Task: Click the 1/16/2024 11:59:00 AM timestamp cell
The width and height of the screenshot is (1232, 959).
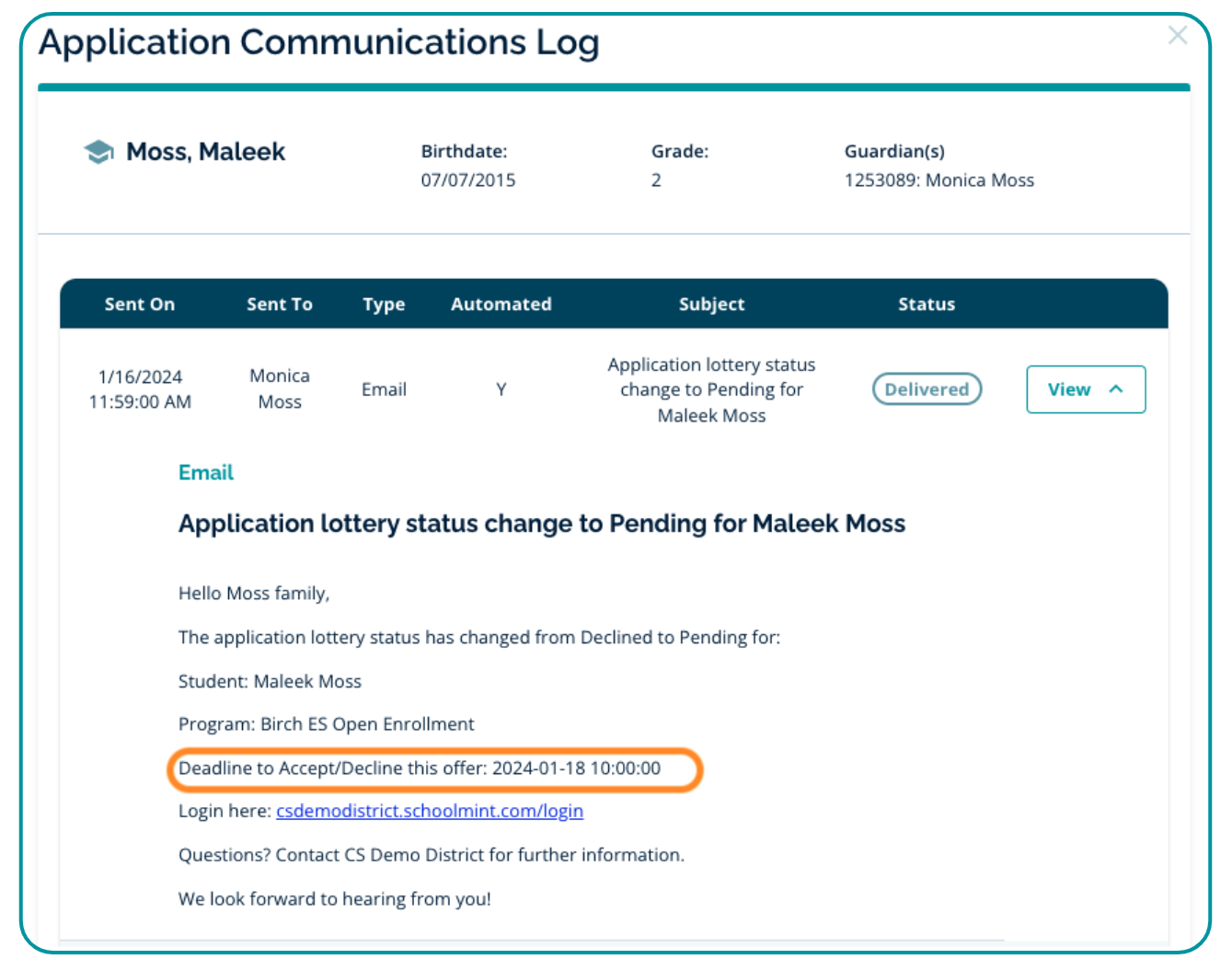Action: pos(140,389)
